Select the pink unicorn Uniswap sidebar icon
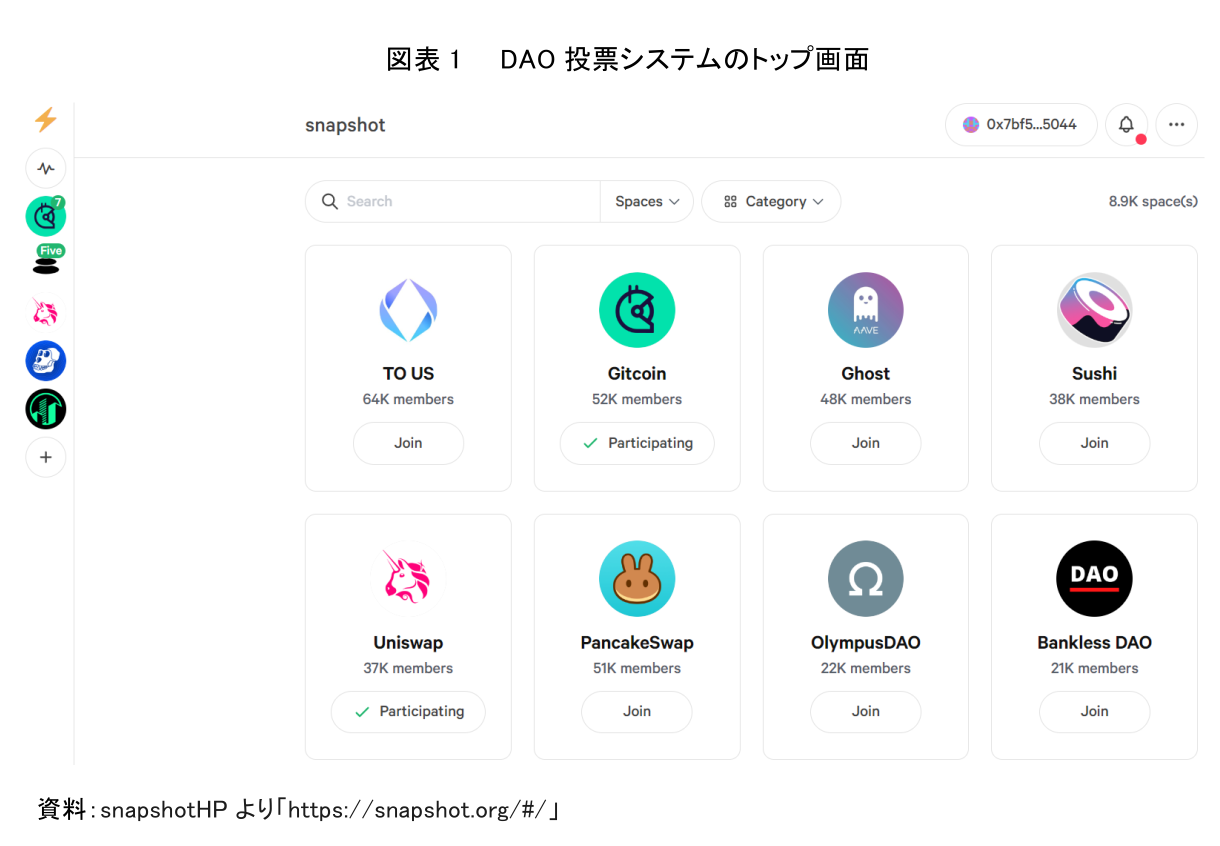 tap(45, 313)
